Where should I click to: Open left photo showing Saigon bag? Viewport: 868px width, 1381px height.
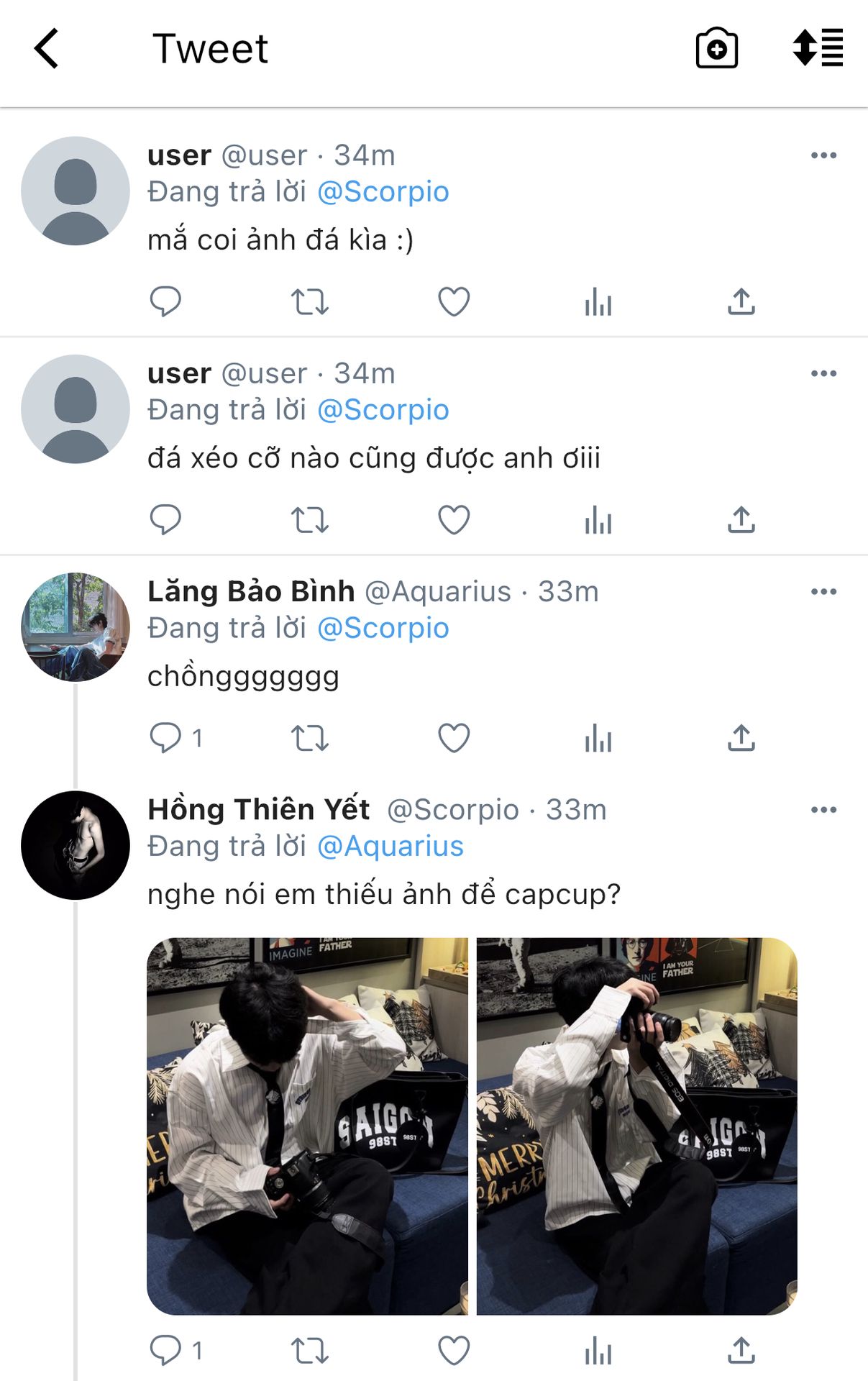click(307, 1126)
